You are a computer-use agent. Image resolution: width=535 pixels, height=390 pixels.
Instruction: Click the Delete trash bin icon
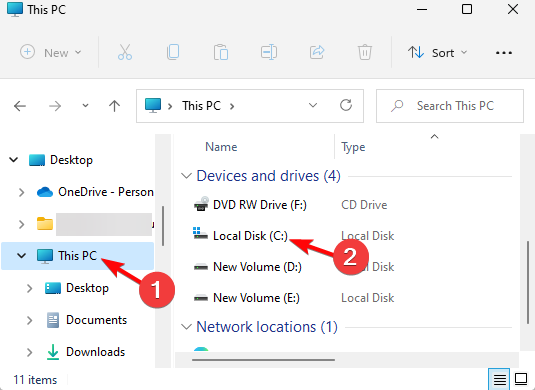coord(365,53)
